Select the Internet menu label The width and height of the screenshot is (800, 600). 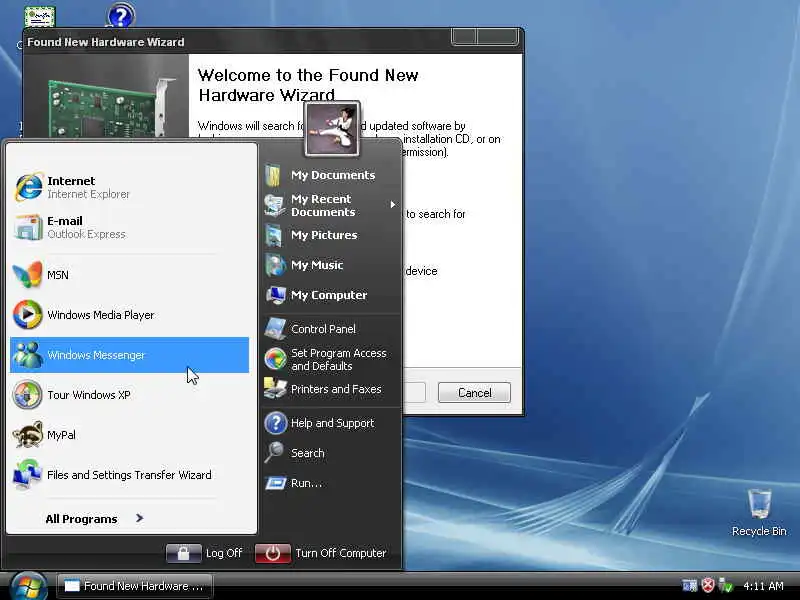pyautogui.click(x=71, y=181)
